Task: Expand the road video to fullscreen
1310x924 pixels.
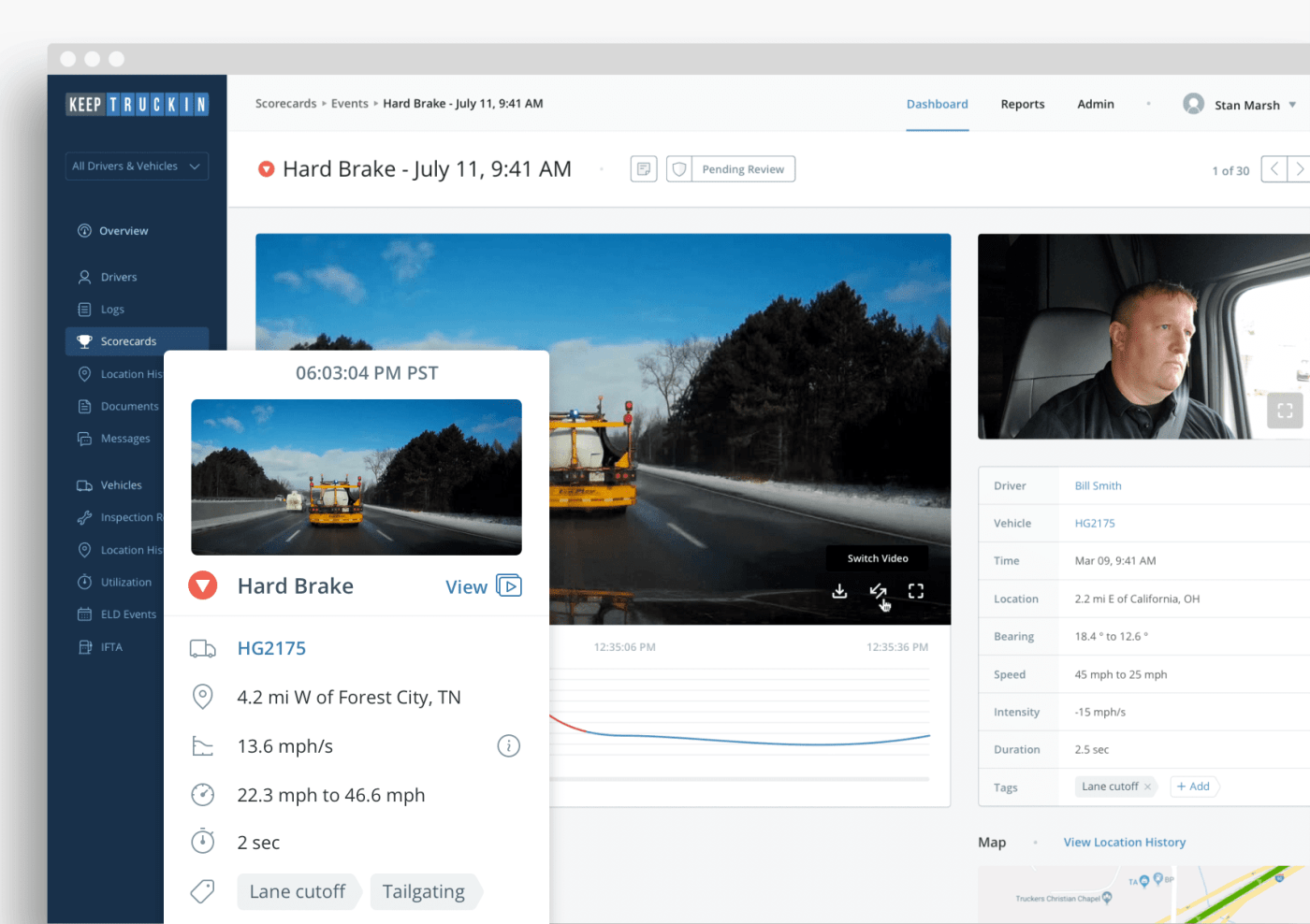Action: pyautogui.click(x=915, y=591)
